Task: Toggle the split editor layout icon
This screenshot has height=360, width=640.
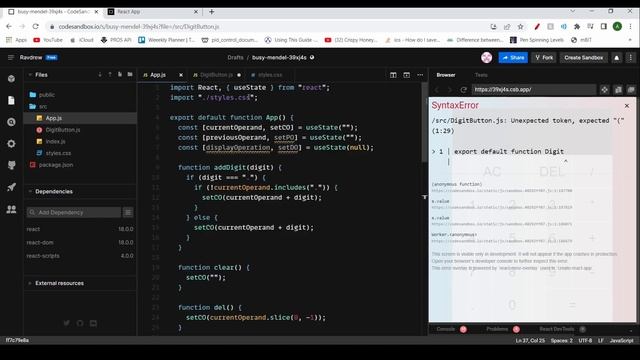Action: tap(393, 75)
